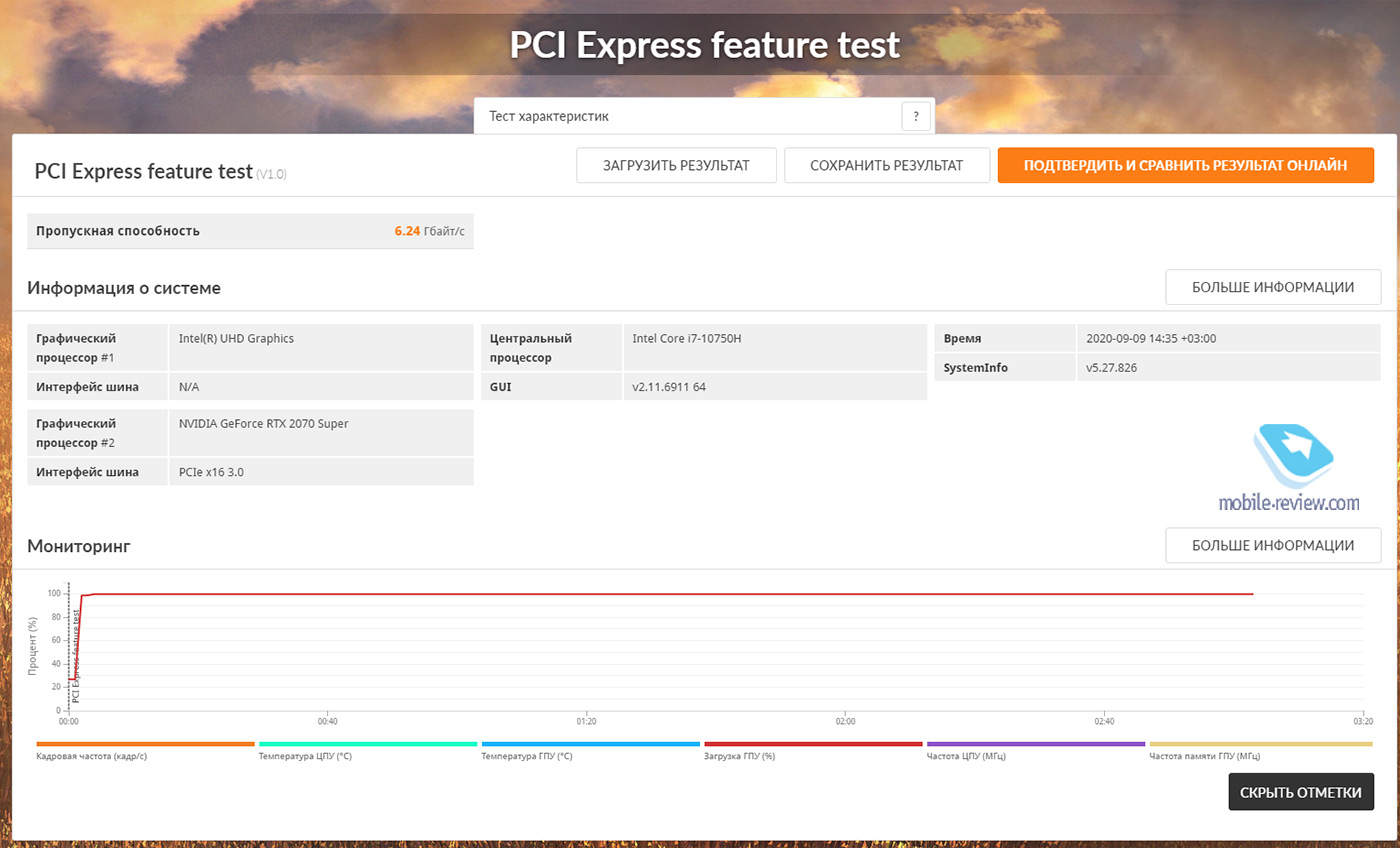
Task: Click GUI version v2.11.6911 64
Action: [669, 387]
